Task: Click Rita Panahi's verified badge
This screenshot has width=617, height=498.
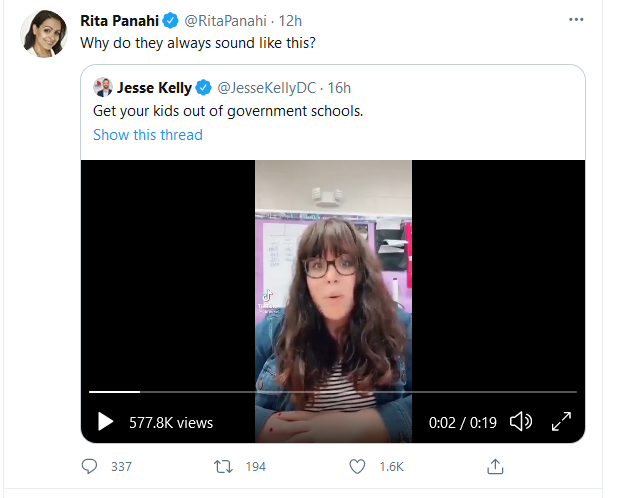Action: (x=172, y=20)
